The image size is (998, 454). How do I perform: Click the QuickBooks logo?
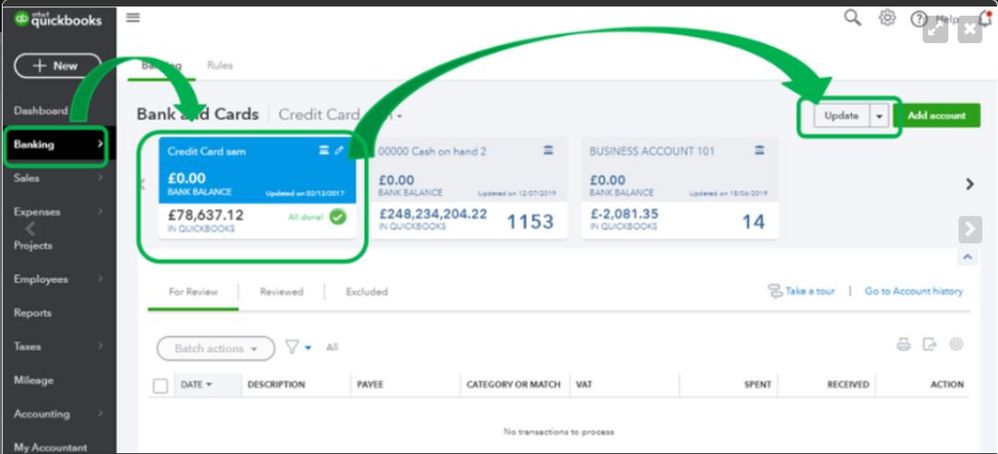point(57,20)
